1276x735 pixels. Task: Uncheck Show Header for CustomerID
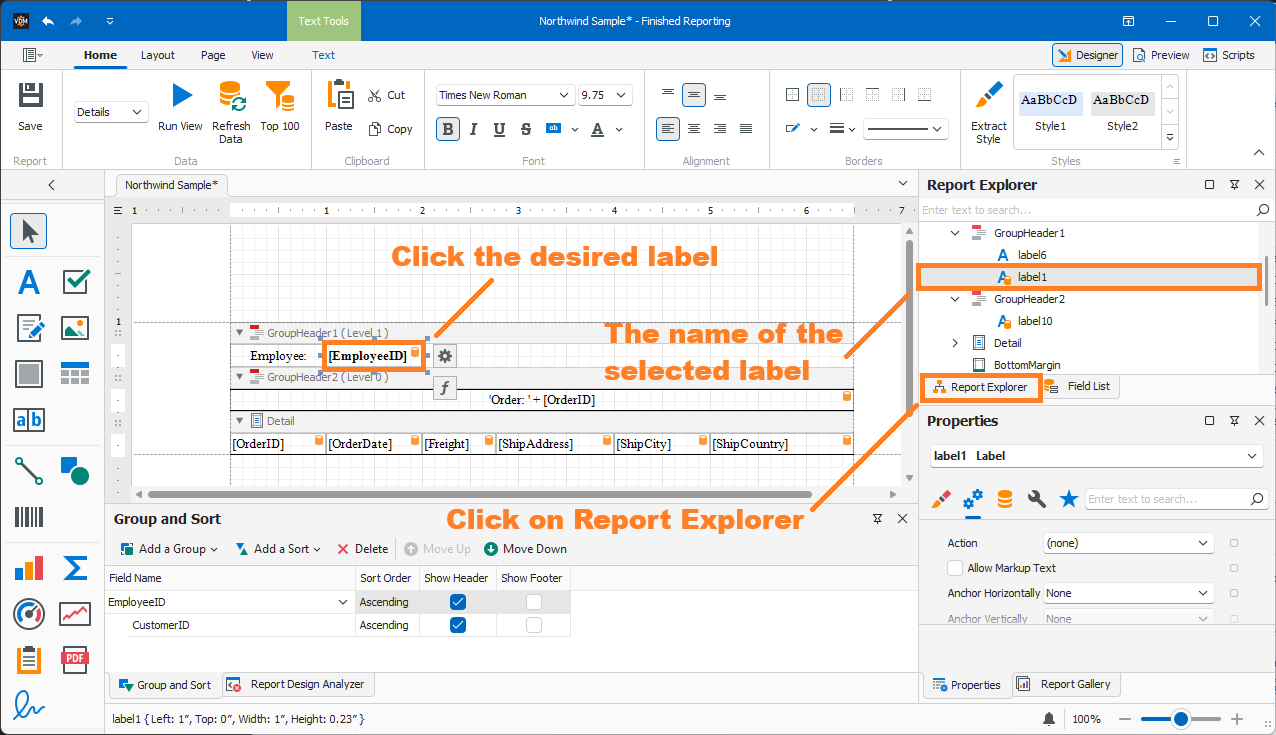[457, 624]
